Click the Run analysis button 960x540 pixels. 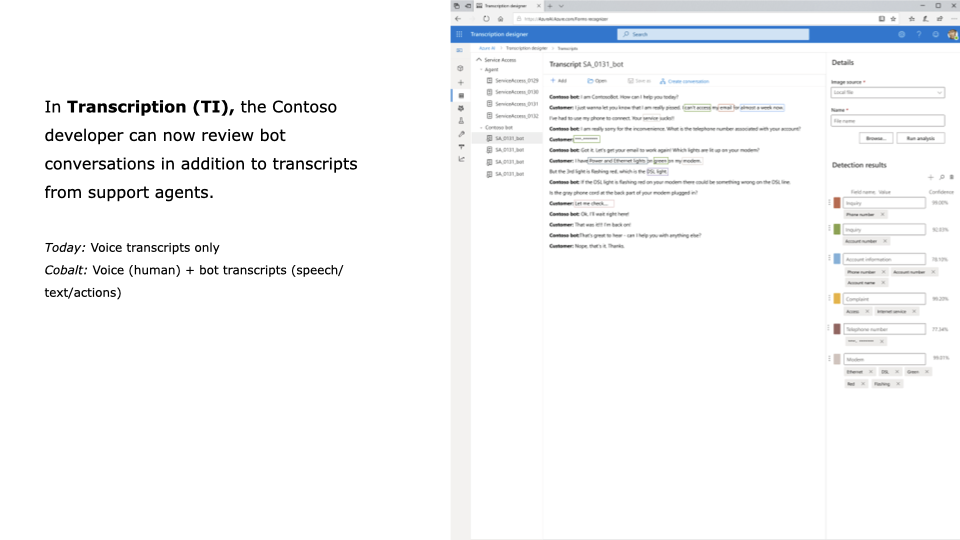[x=920, y=138]
